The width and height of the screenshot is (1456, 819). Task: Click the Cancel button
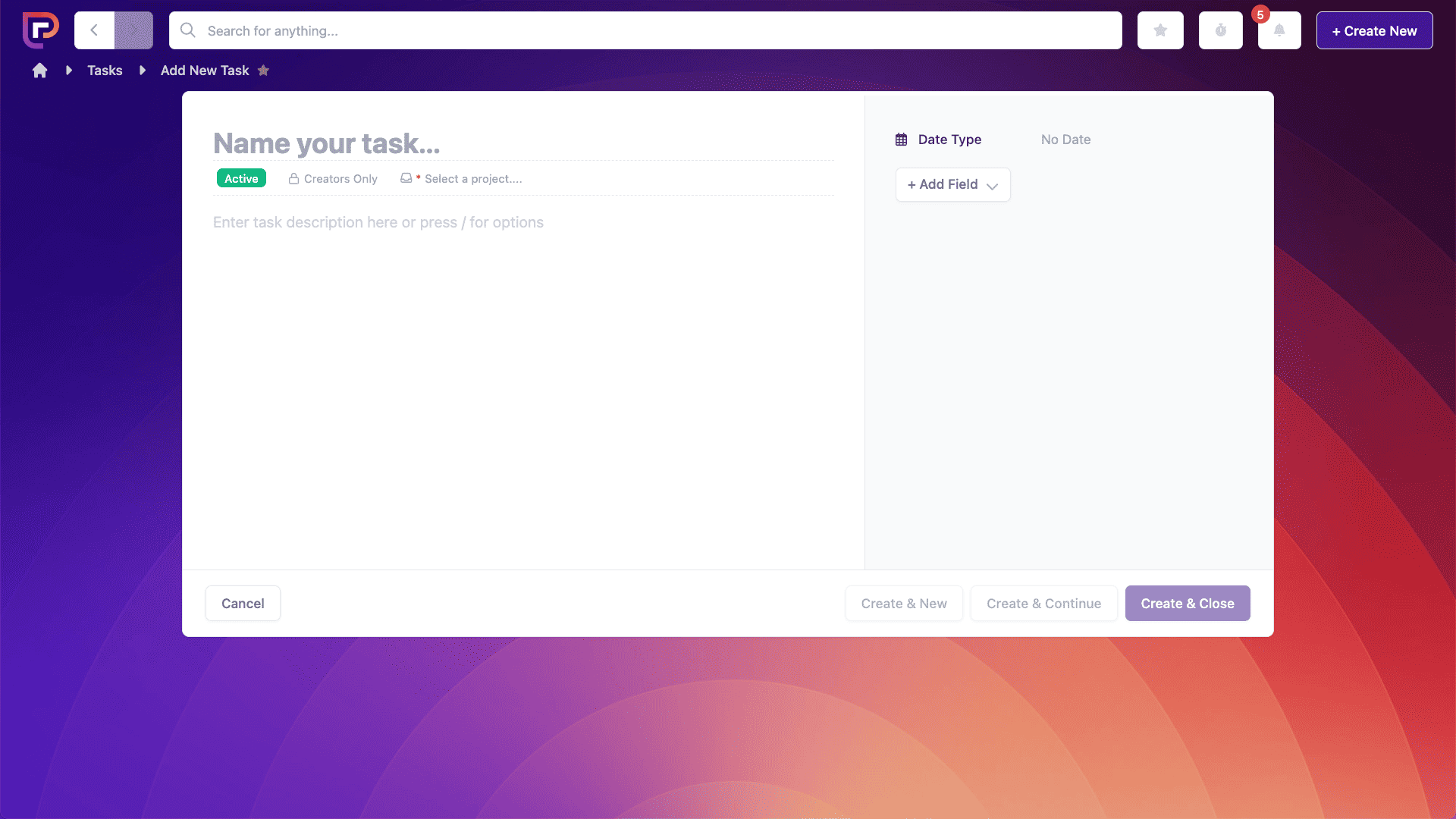[243, 603]
